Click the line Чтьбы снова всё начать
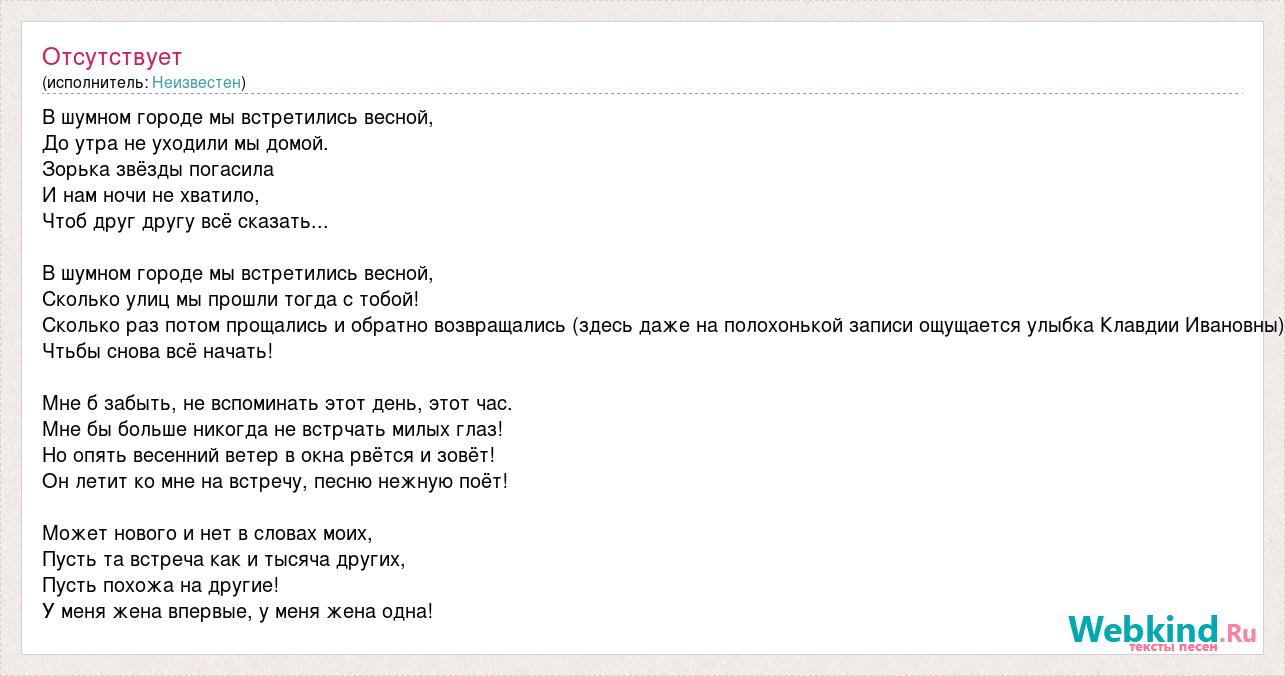 tap(158, 352)
